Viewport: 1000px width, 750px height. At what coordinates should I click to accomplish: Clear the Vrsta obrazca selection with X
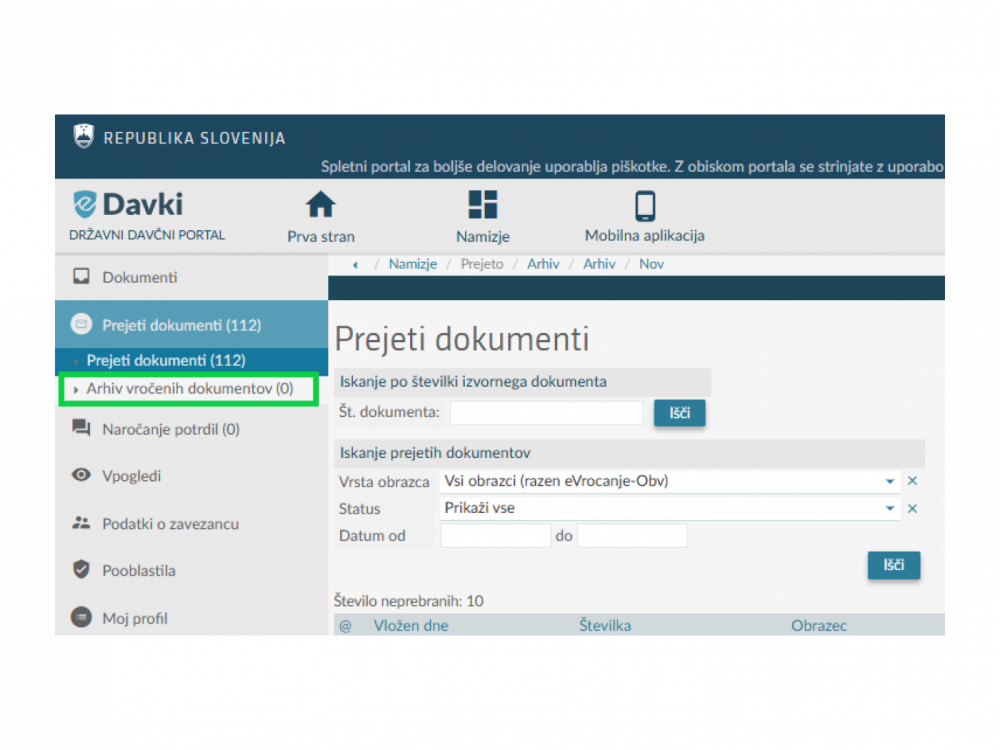pos(913,481)
